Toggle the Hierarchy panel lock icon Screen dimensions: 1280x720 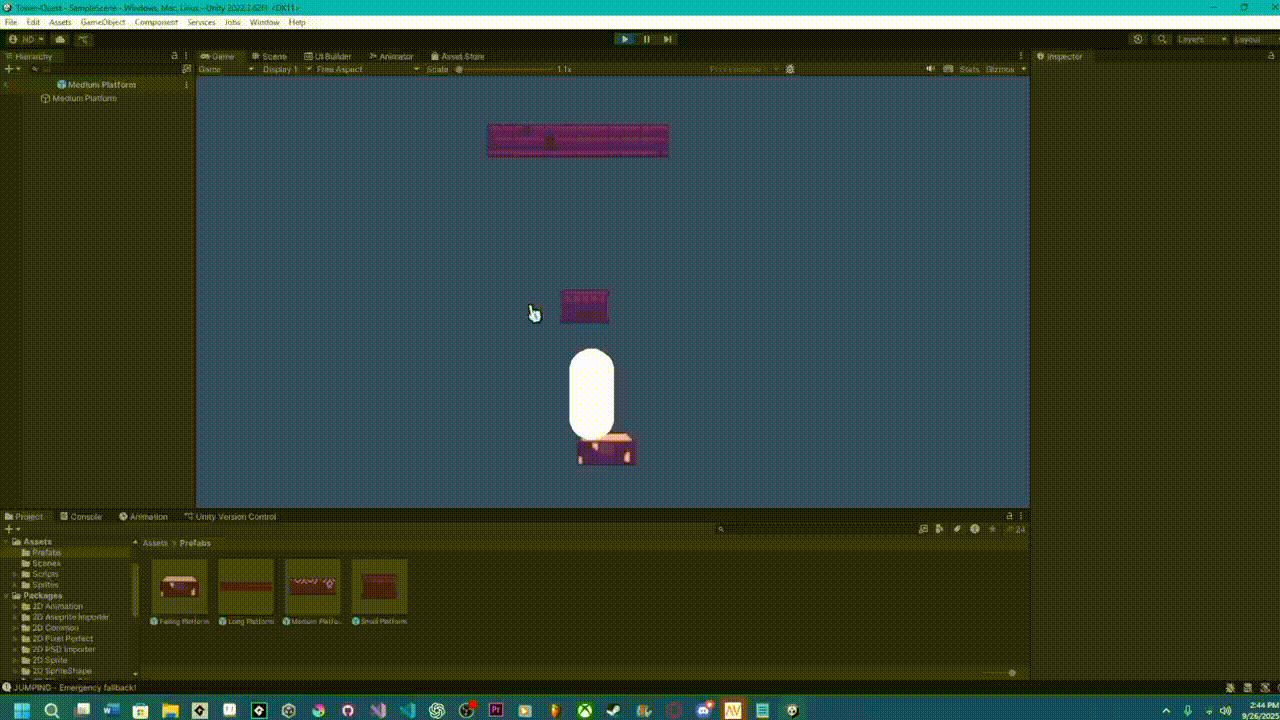click(x=174, y=56)
